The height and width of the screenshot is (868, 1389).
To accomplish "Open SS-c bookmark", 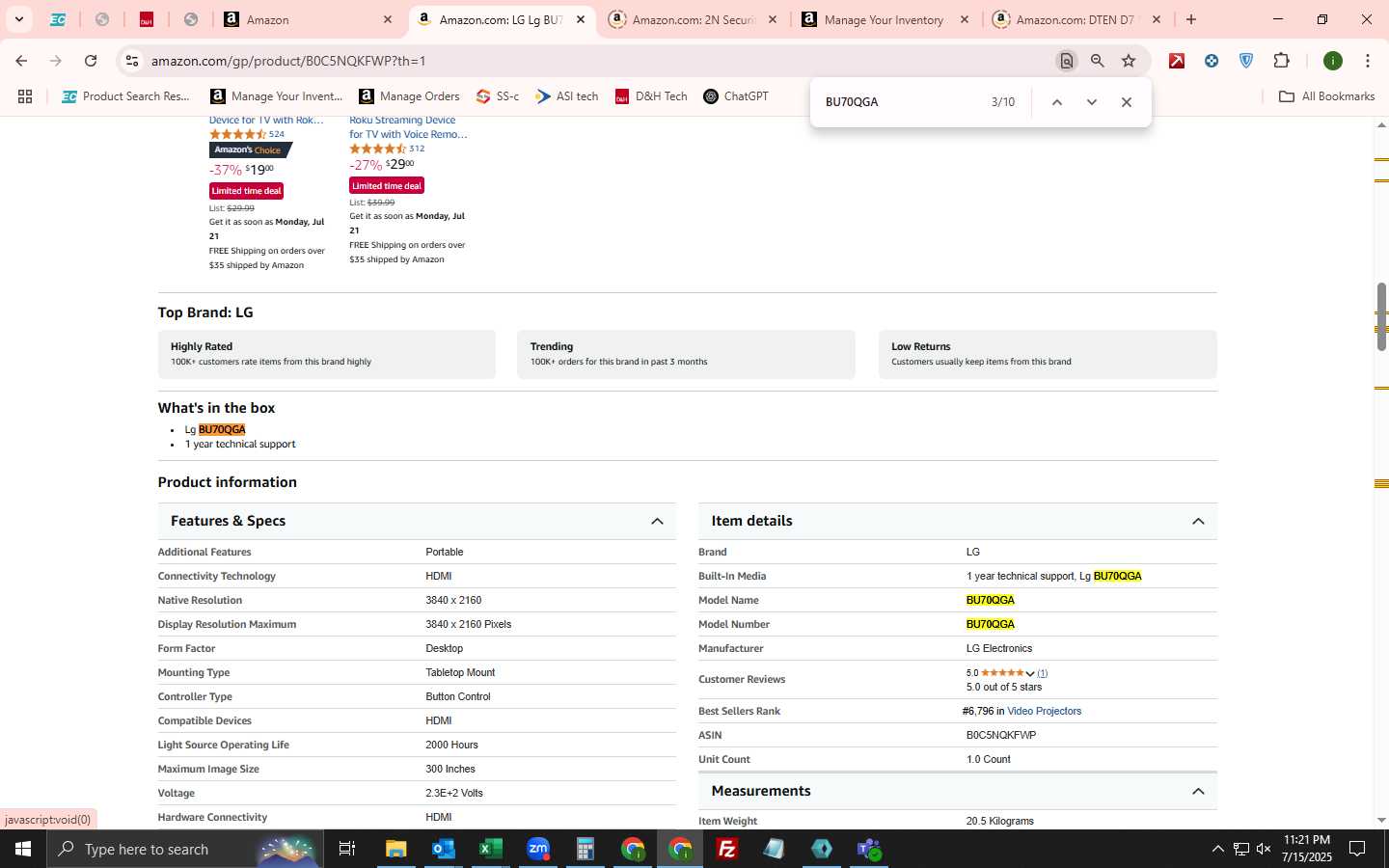I will (498, 96).
